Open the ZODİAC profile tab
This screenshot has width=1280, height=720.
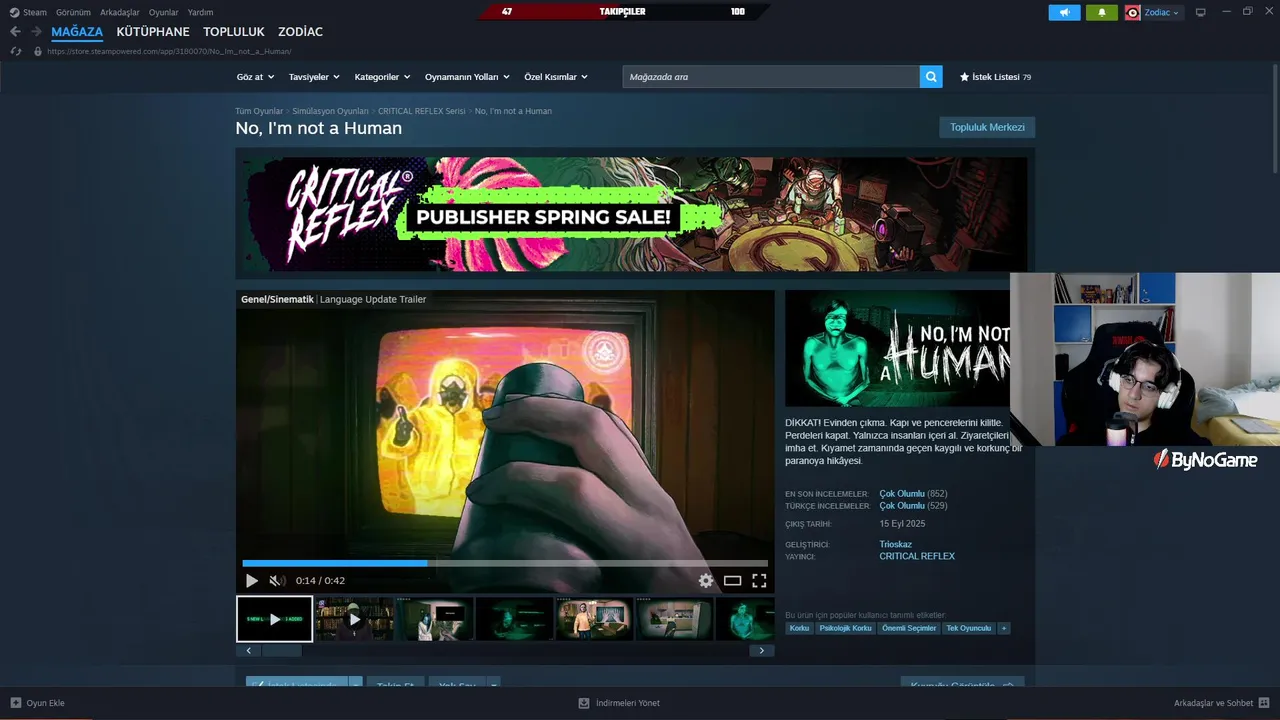click(300, 32)
